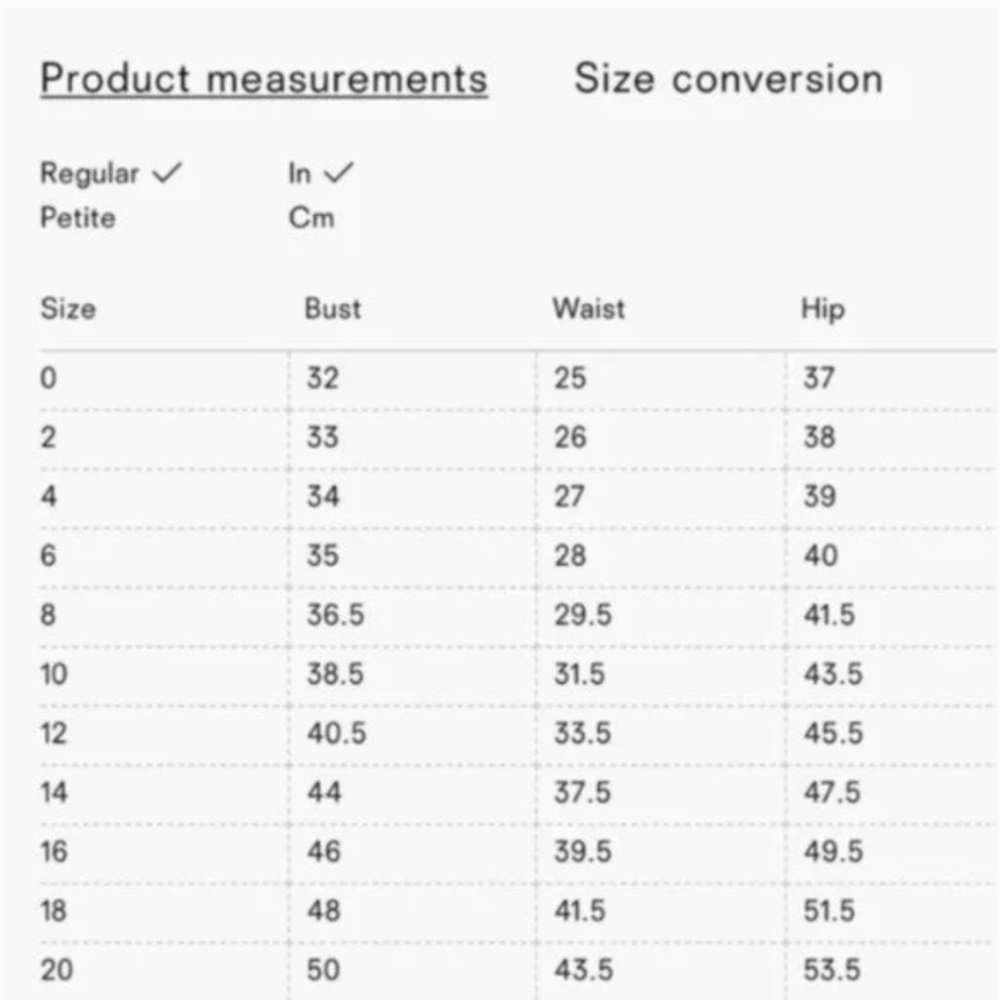
Task: Click the hip value 53.5
Action: 832,969
